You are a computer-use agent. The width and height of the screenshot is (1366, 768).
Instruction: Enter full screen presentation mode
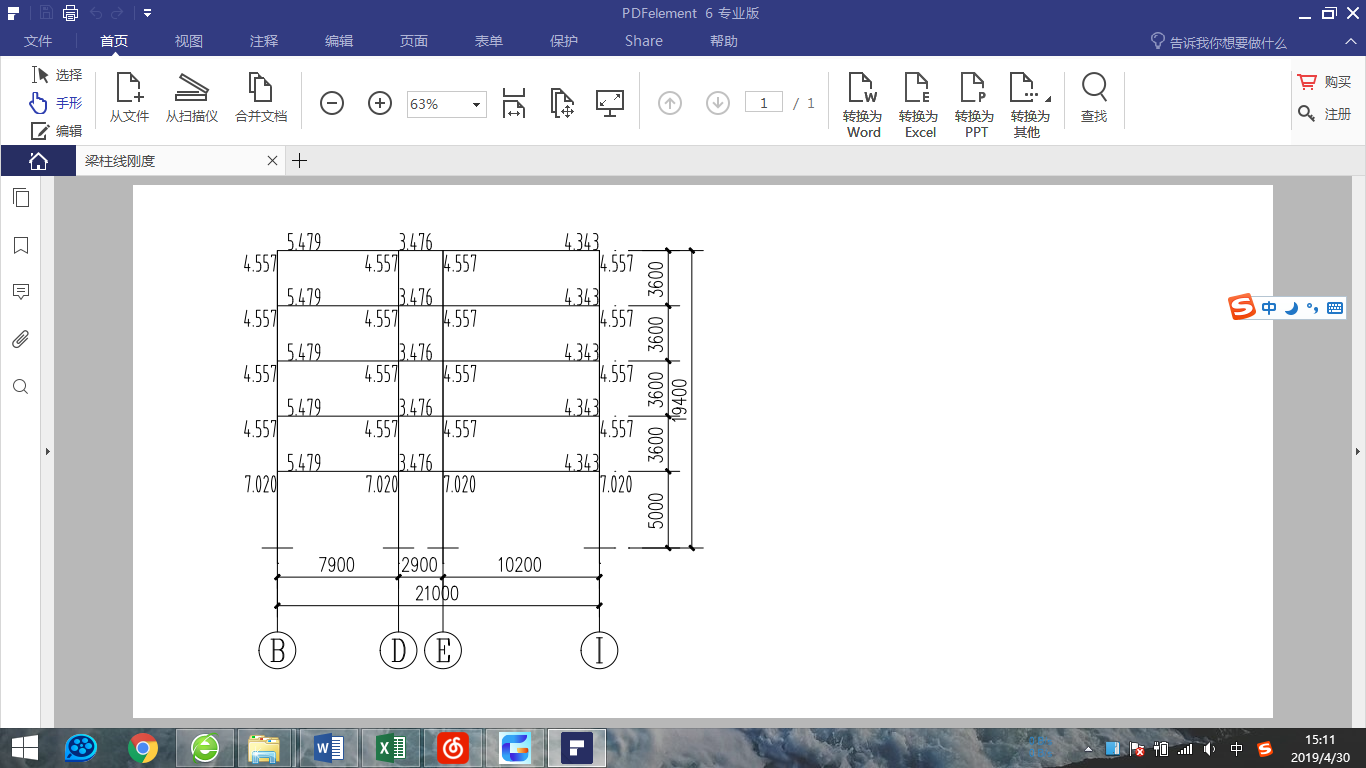[609, 103]
